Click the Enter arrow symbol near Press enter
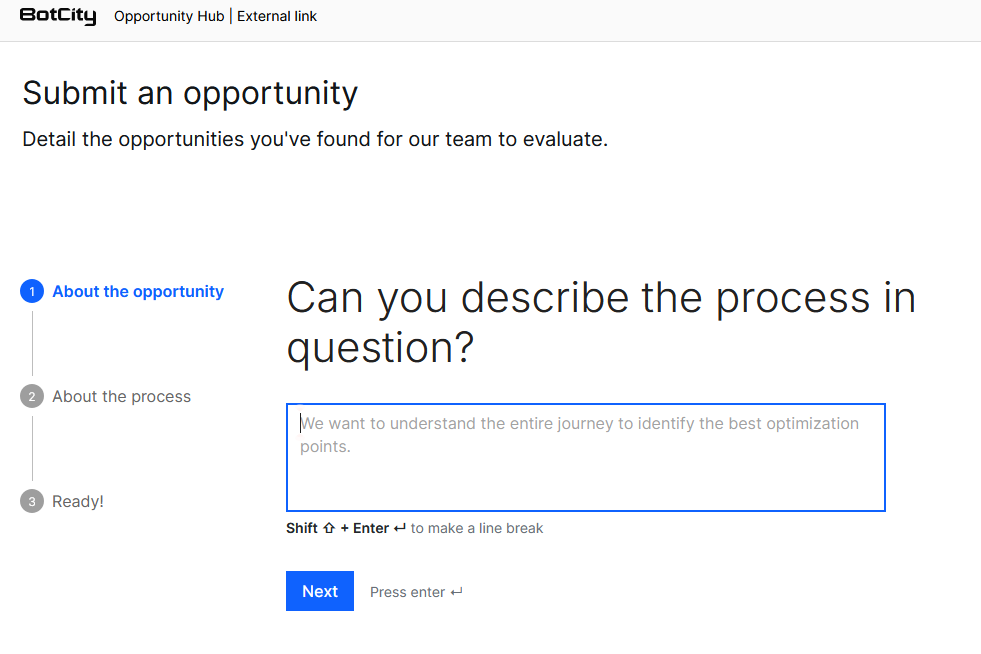The image size is (981, 654). [457, 592]
